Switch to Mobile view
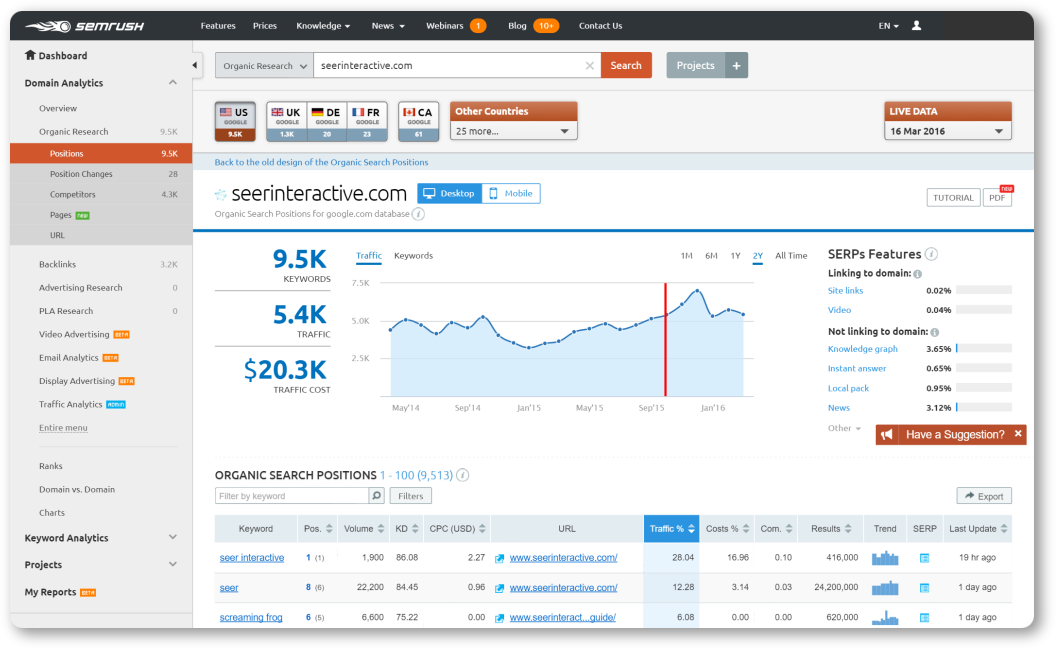1056x649 pixels. point(511,193)
